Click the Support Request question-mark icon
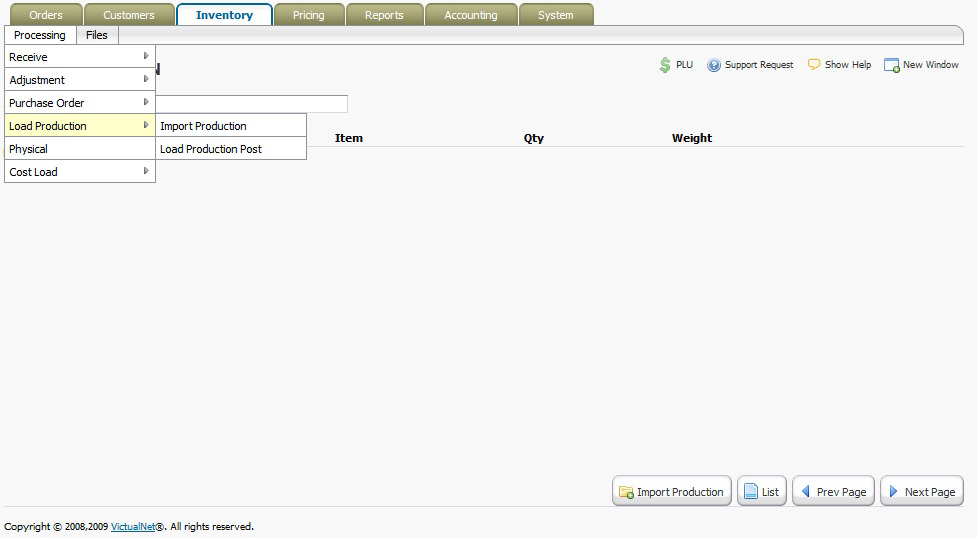The height and width of the screenshot is (538, 977). coord(714,65)
